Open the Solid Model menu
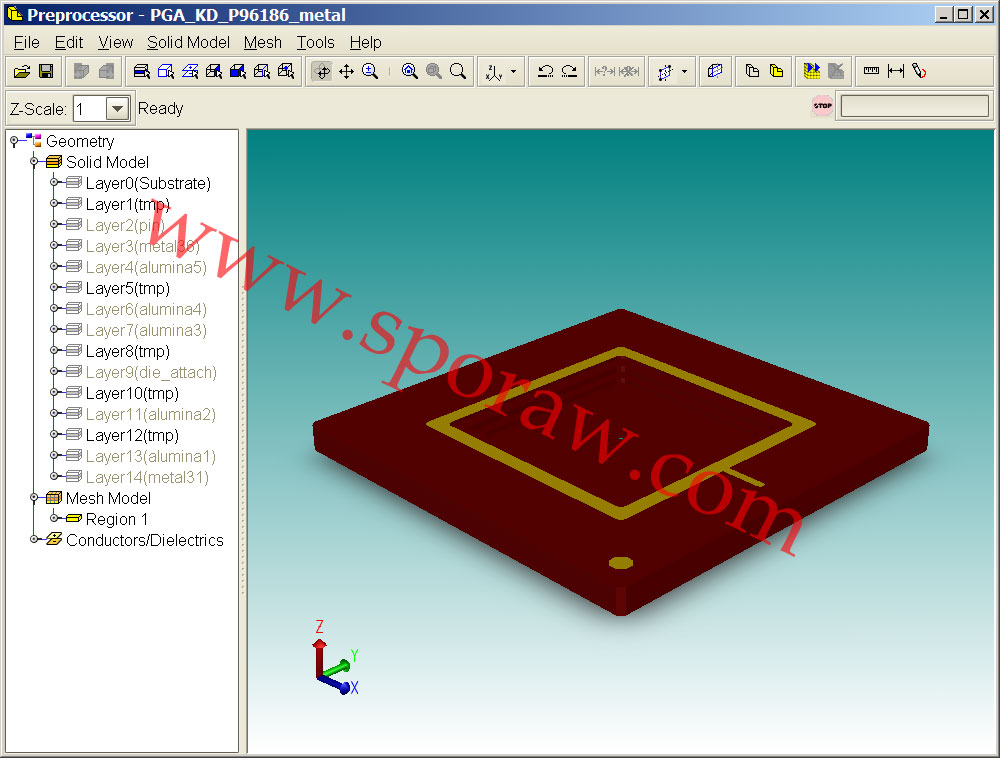 188,42
